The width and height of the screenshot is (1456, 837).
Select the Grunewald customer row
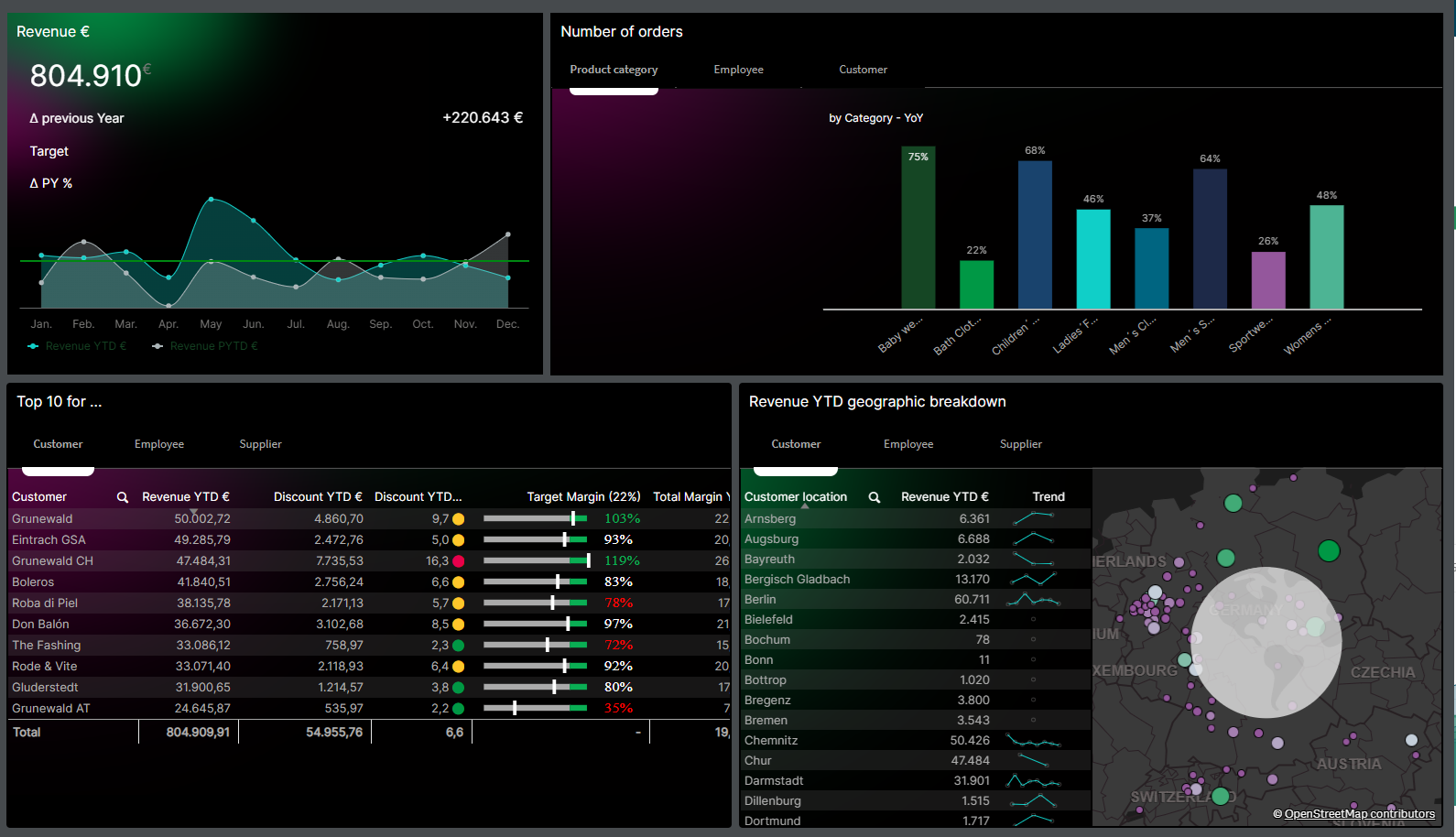[x=42, y=519]
